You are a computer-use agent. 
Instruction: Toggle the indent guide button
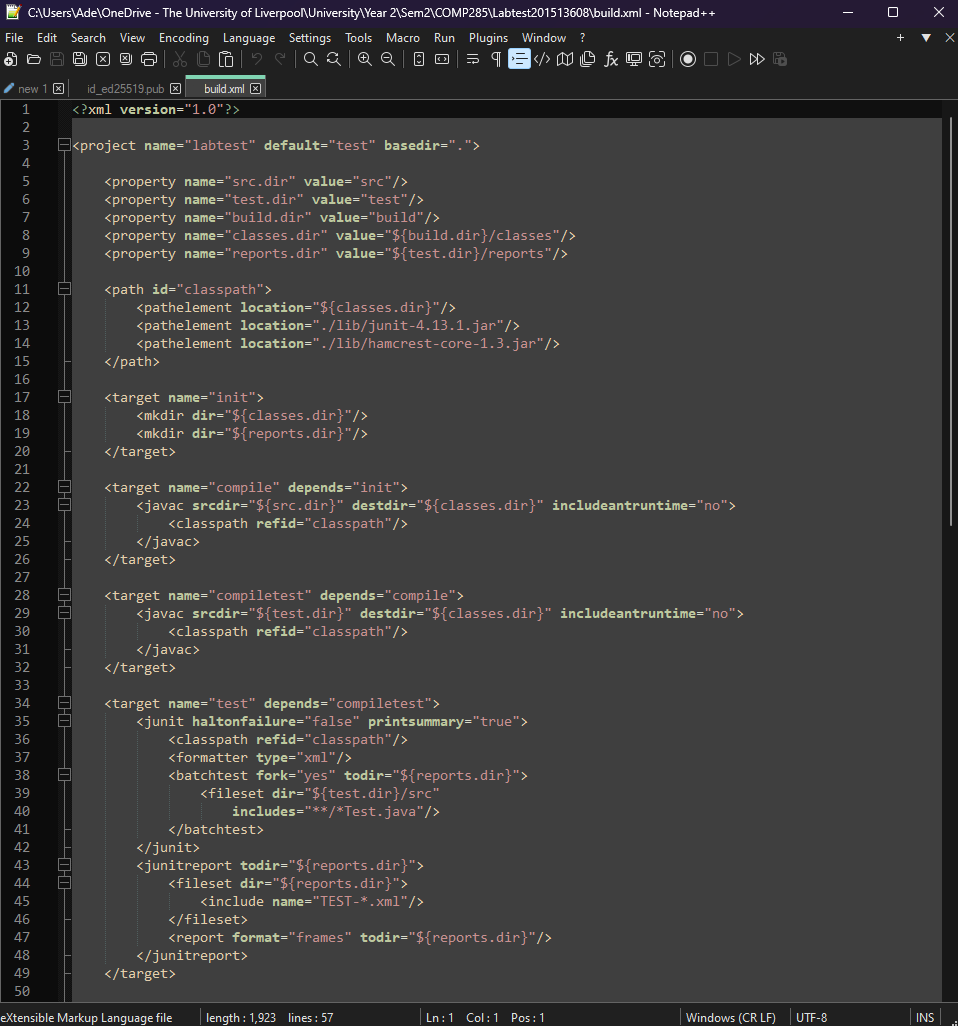[519, 60]
